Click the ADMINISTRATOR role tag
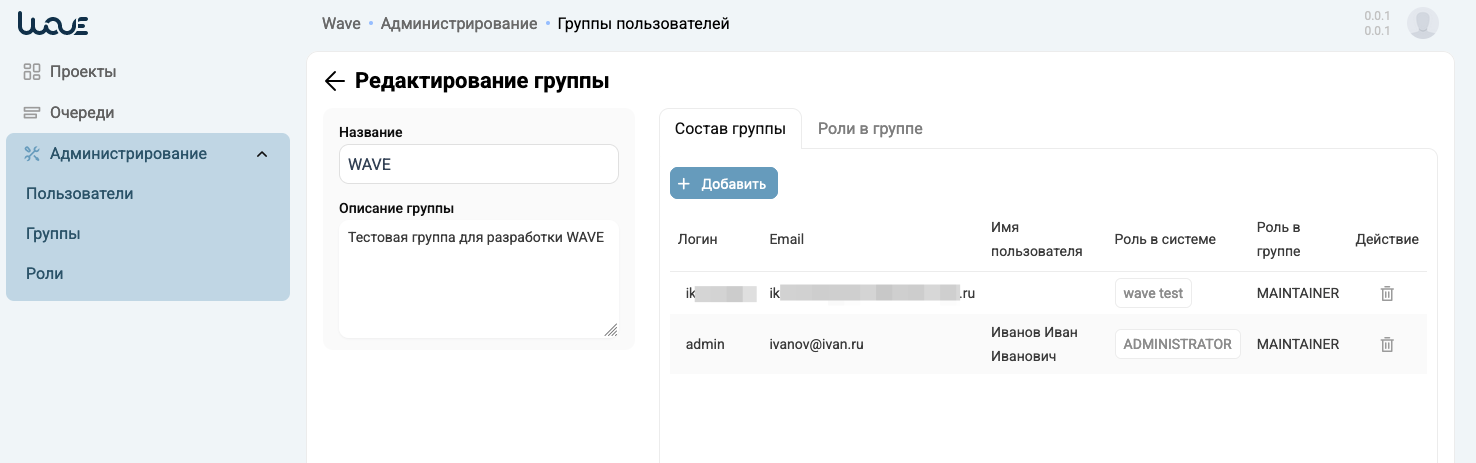The image size is (1476, 463). tap(1177, 344)
